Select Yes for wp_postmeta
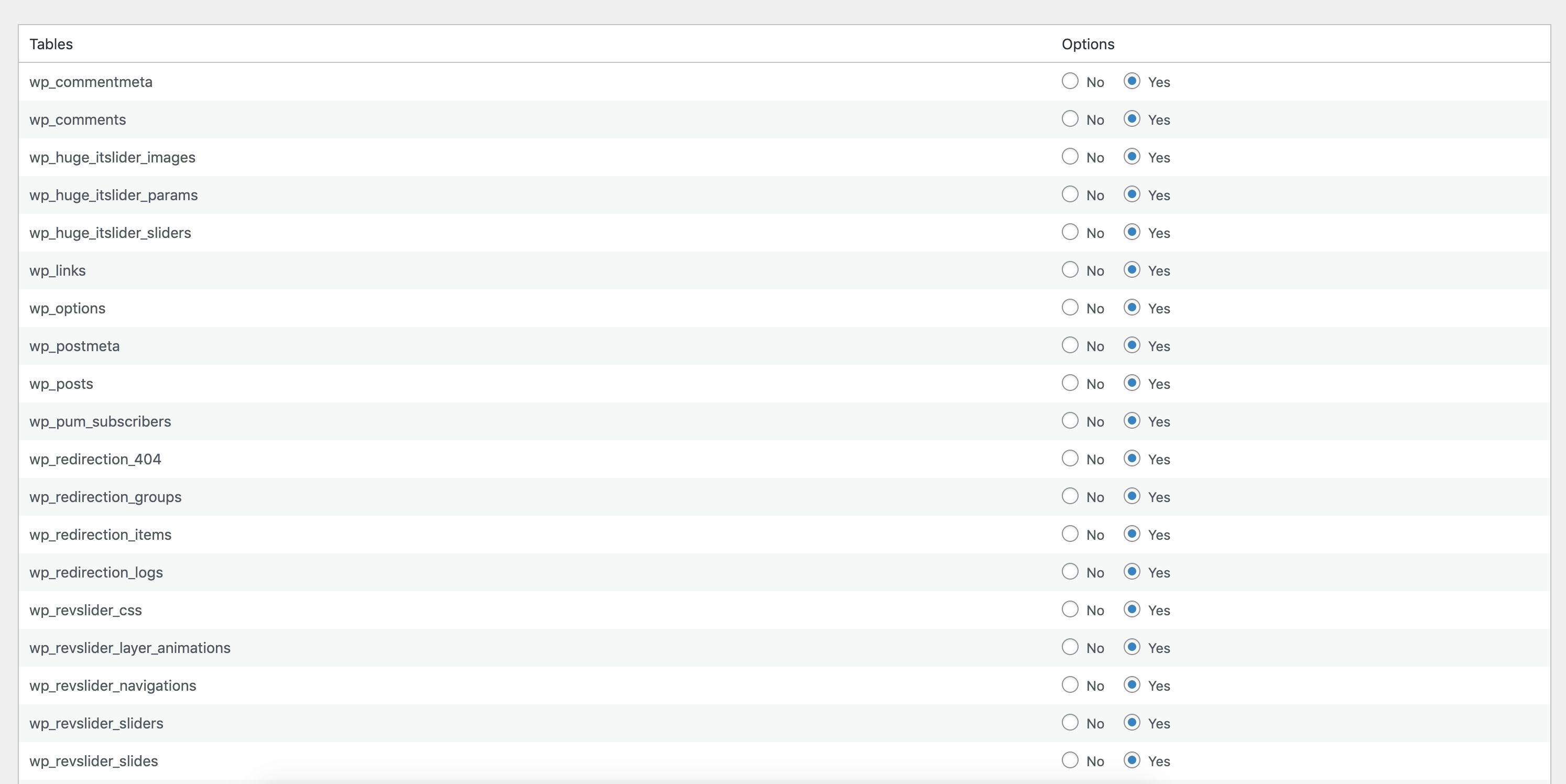The width and height of the screenshot is (1566, 784). coord(1132,345)
